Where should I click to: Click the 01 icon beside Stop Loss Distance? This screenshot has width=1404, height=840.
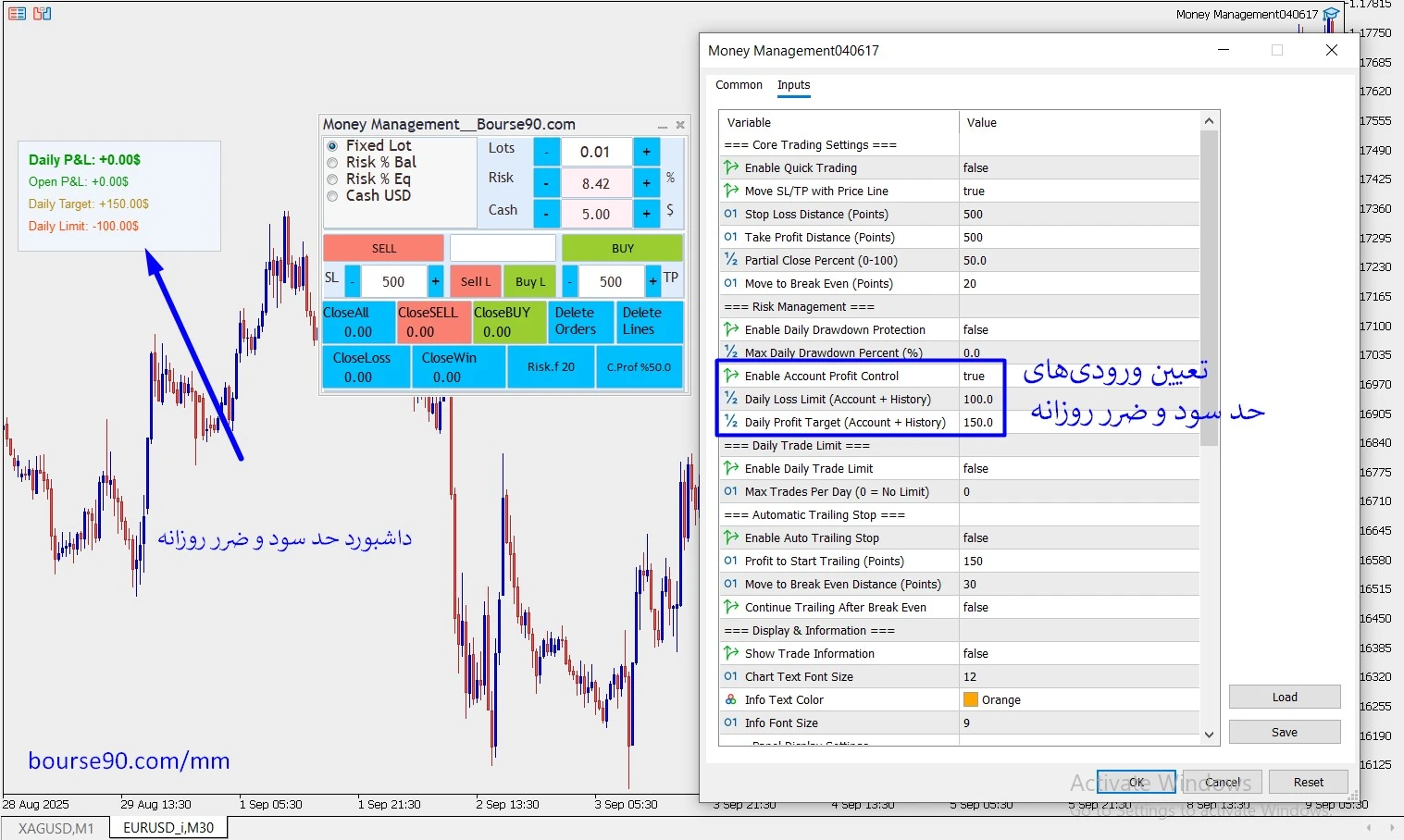(x=731, y=214)
